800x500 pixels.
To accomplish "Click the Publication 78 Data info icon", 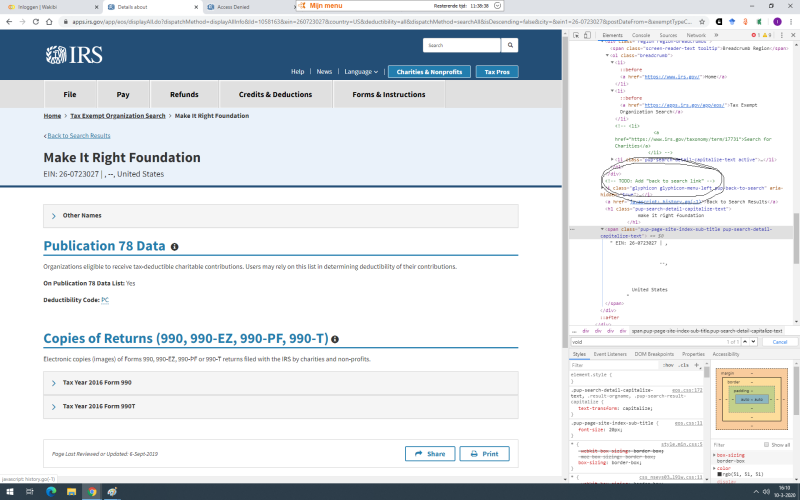I will 174,246.
